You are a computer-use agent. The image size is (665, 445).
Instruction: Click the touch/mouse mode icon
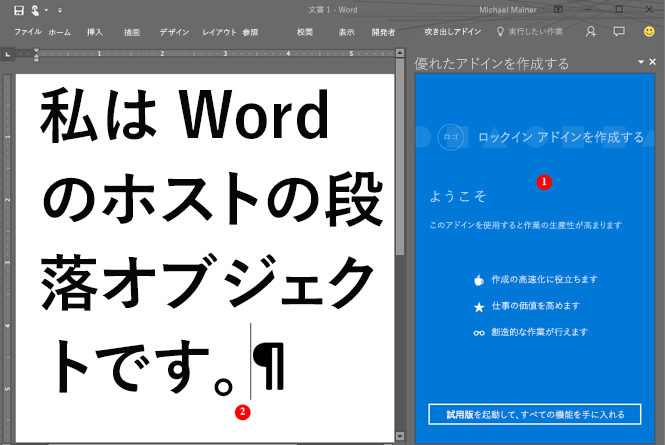pos(35,10)
